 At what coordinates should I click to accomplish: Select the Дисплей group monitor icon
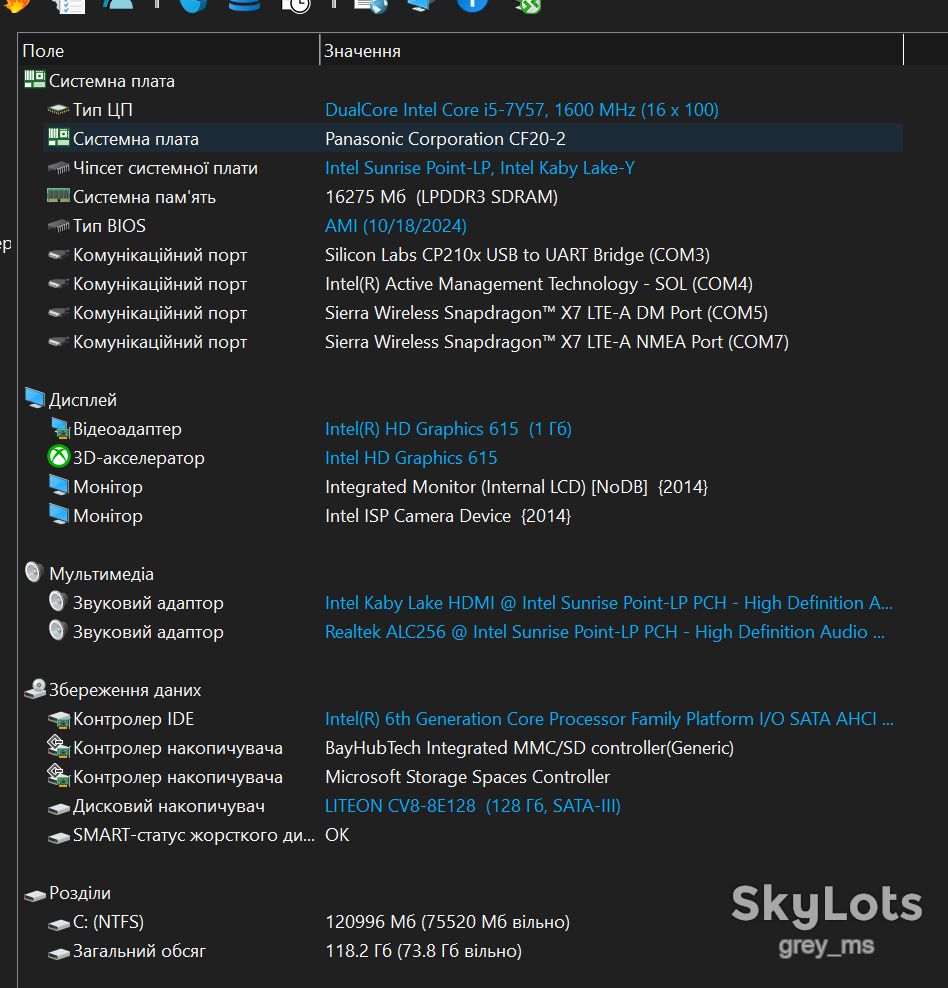35,398
